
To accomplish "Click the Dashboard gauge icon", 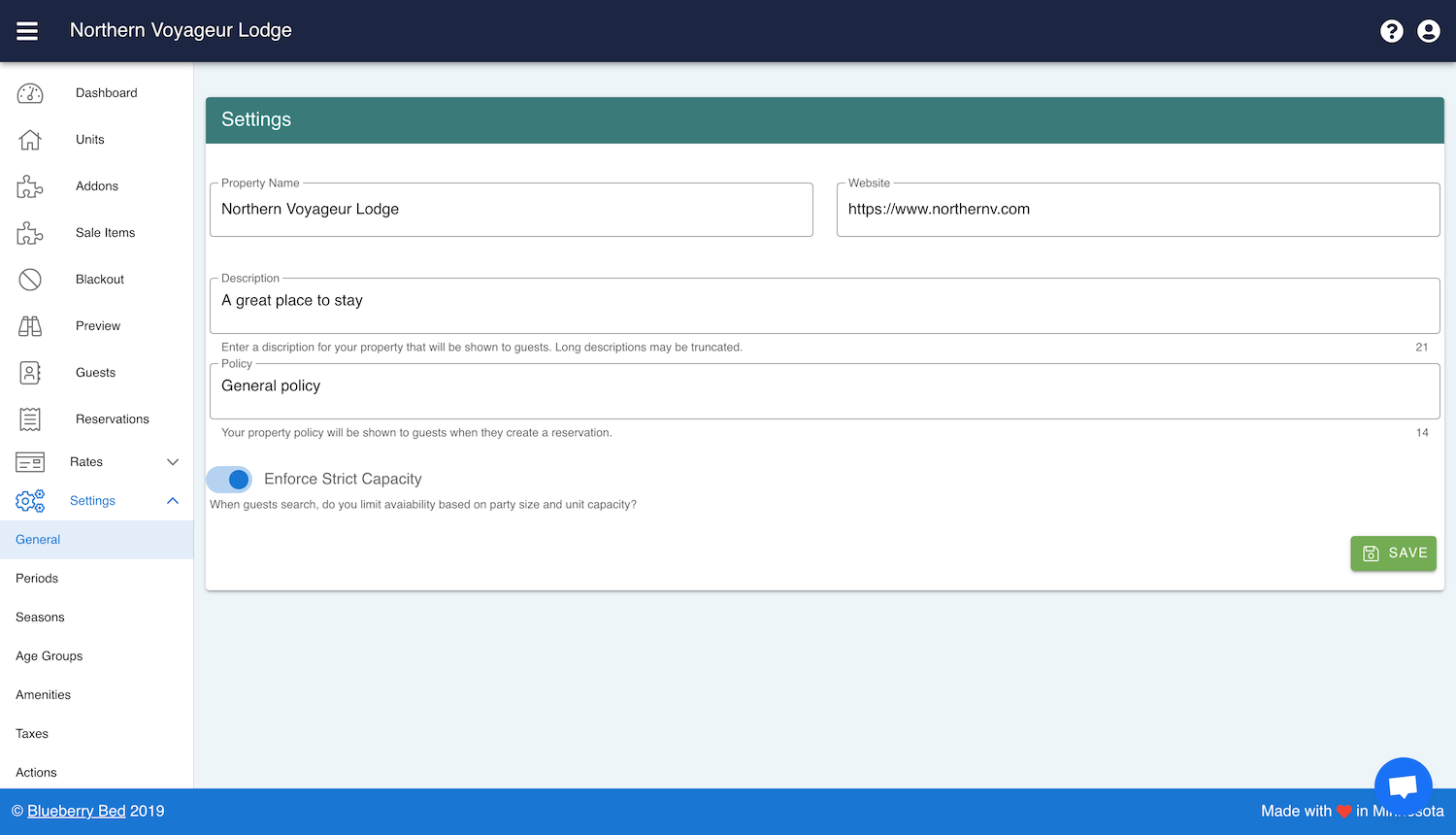I will (30, 93).
